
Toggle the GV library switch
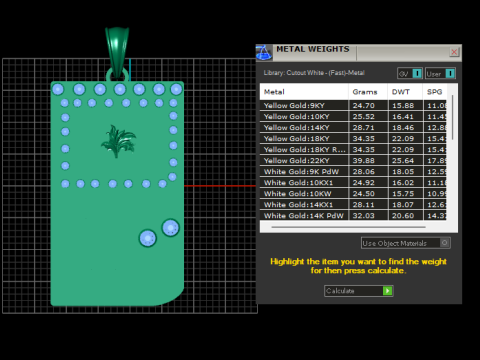click(x=410, y=73)
